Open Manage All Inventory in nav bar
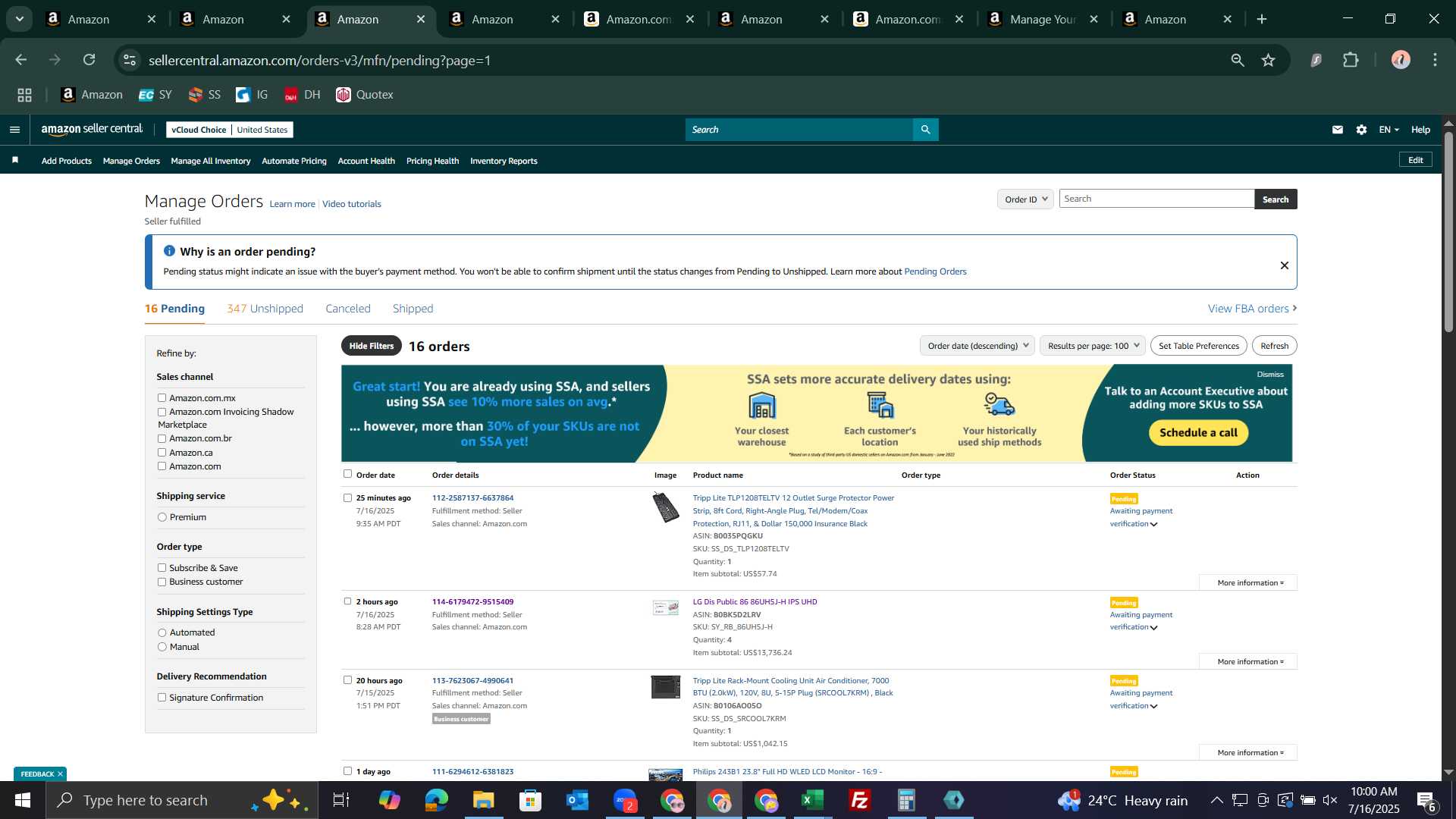1456x819 pixels. [x=211, y=161]
